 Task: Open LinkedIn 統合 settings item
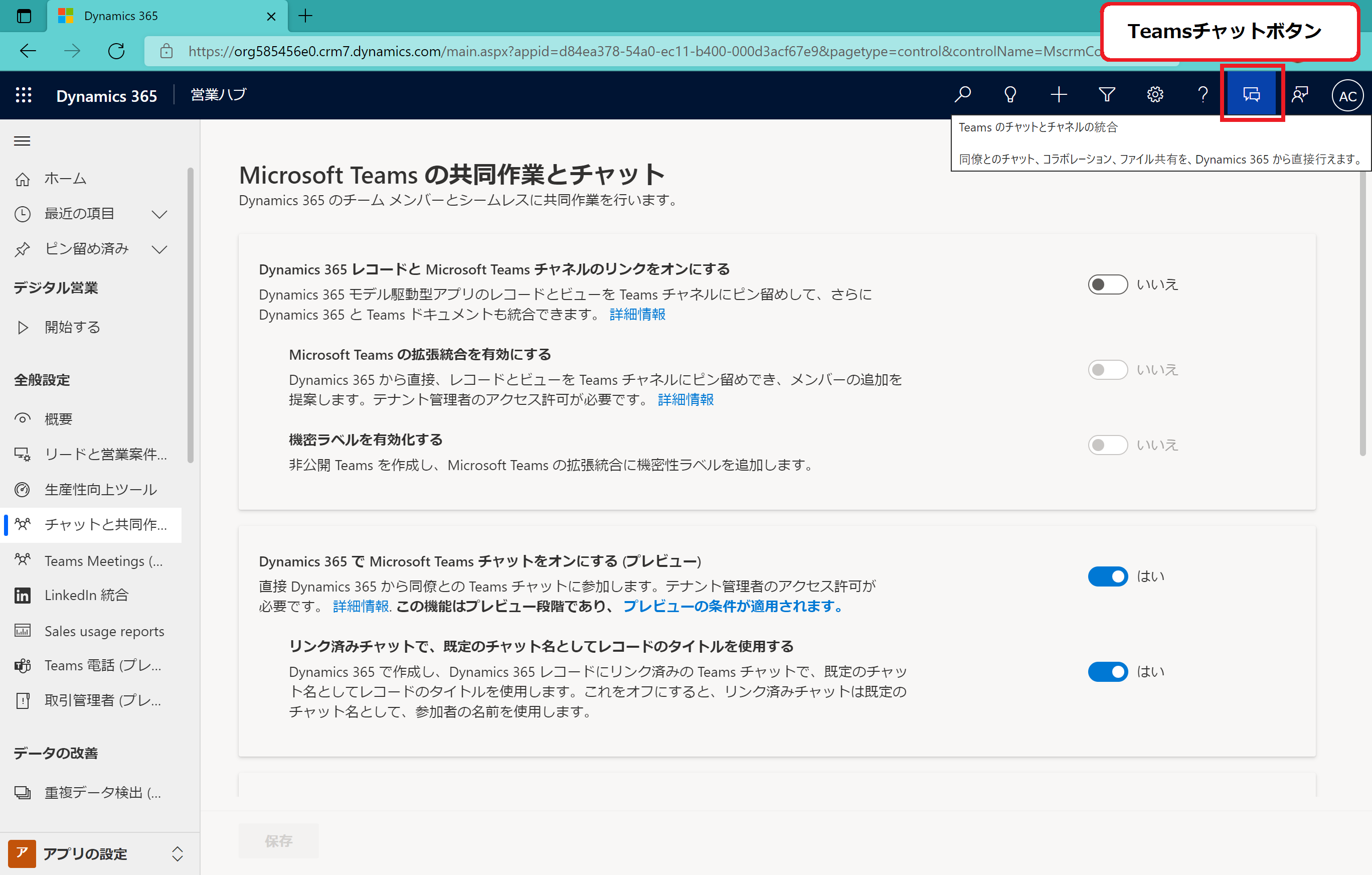91,596
